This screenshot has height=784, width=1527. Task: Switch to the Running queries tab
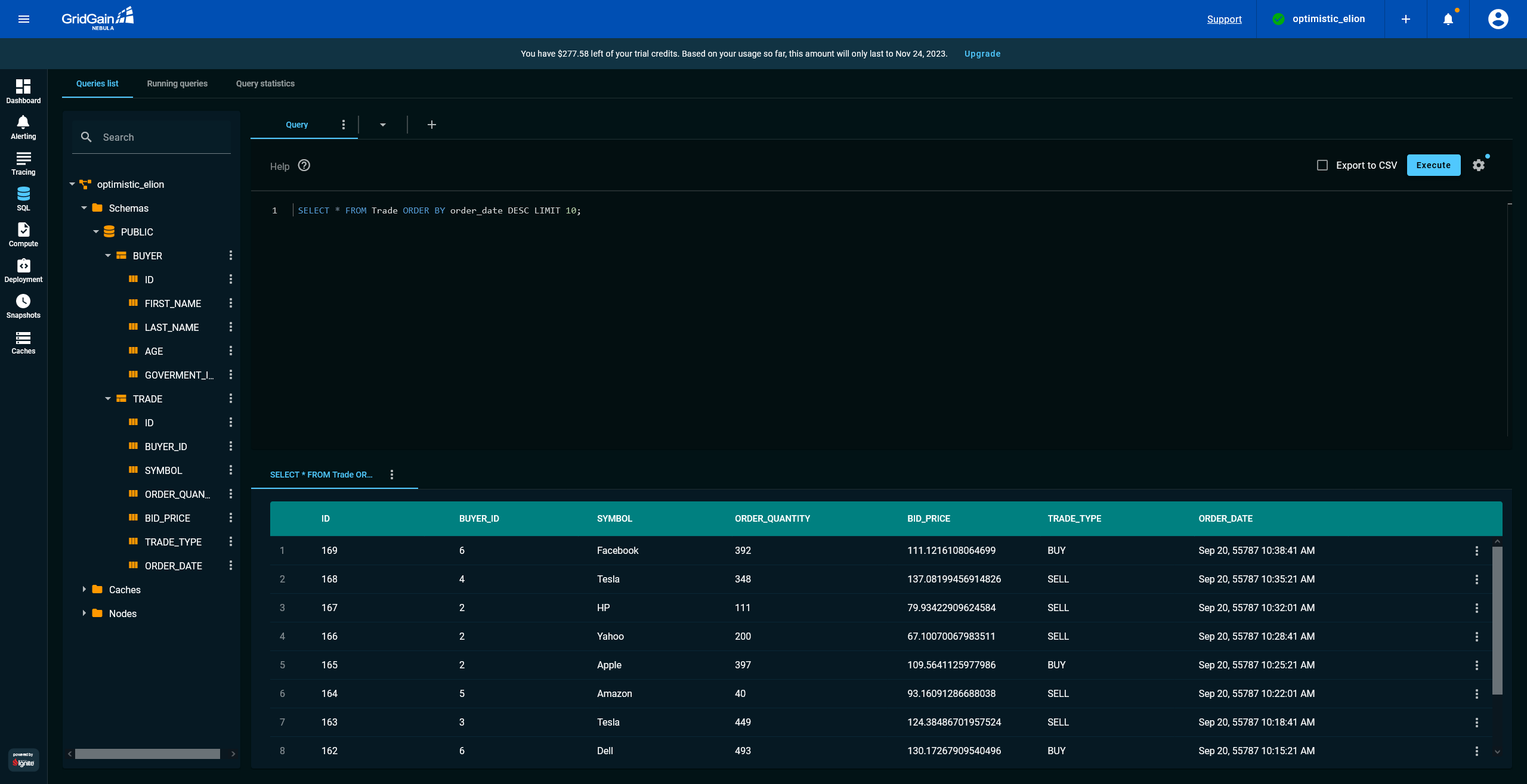tap(177, 83)
